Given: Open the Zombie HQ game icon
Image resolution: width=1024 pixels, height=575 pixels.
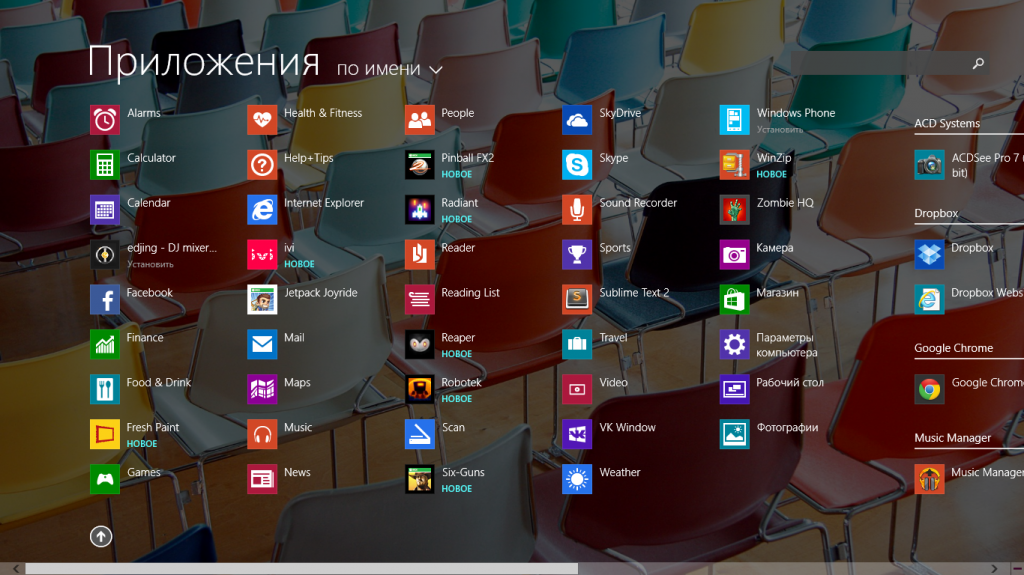Looking at the screenshot, I should (x=734, y=210).
